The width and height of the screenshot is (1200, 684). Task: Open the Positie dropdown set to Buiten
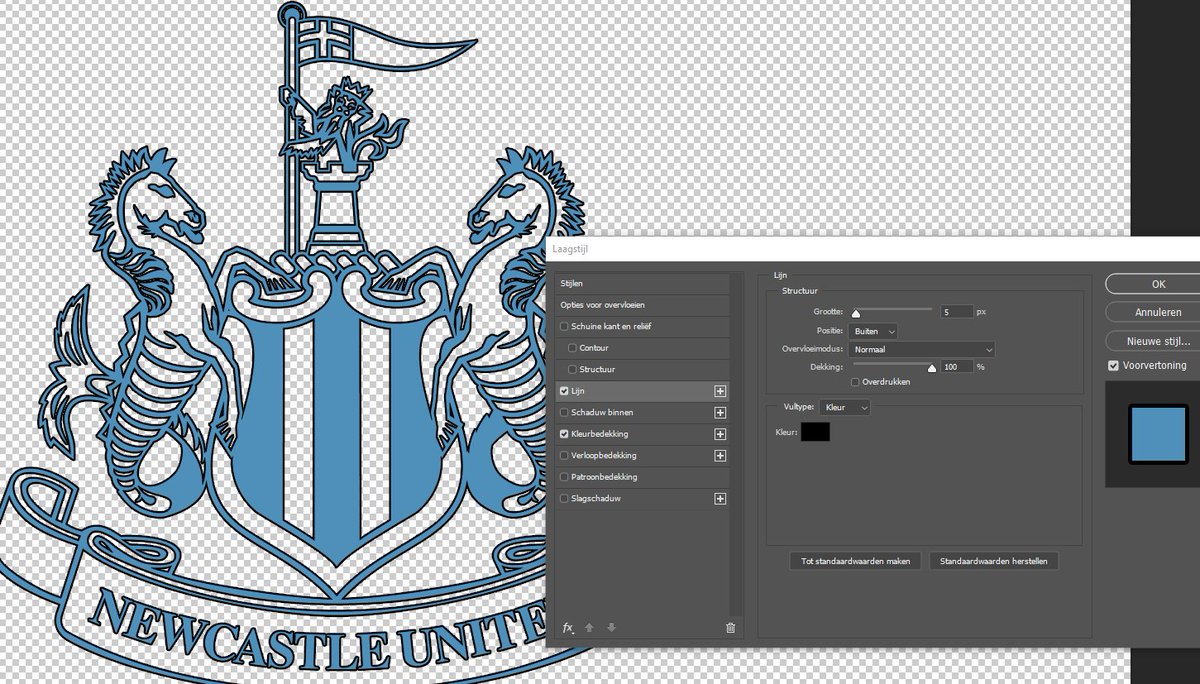pos(873,331)
